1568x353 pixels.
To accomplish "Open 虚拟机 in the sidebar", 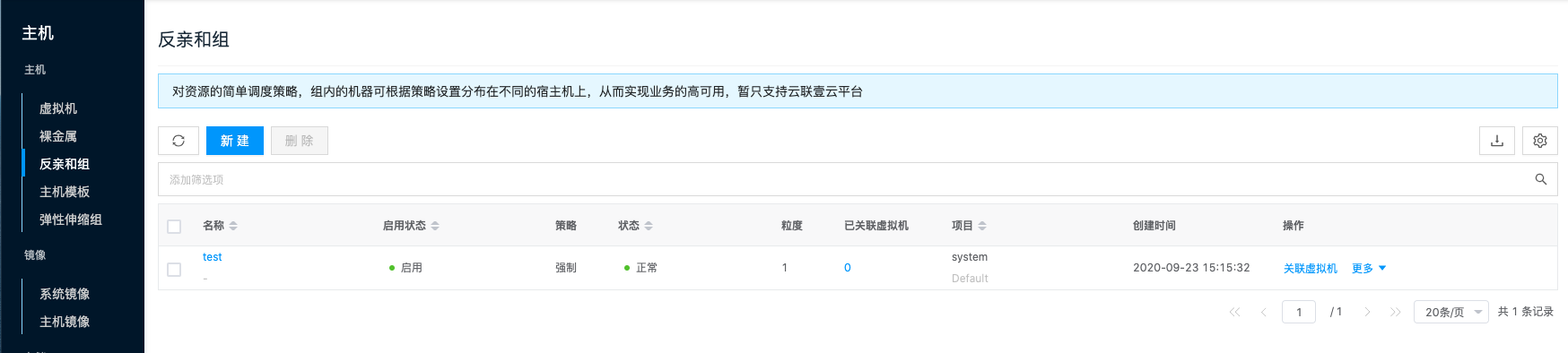I will coord(58,108).
